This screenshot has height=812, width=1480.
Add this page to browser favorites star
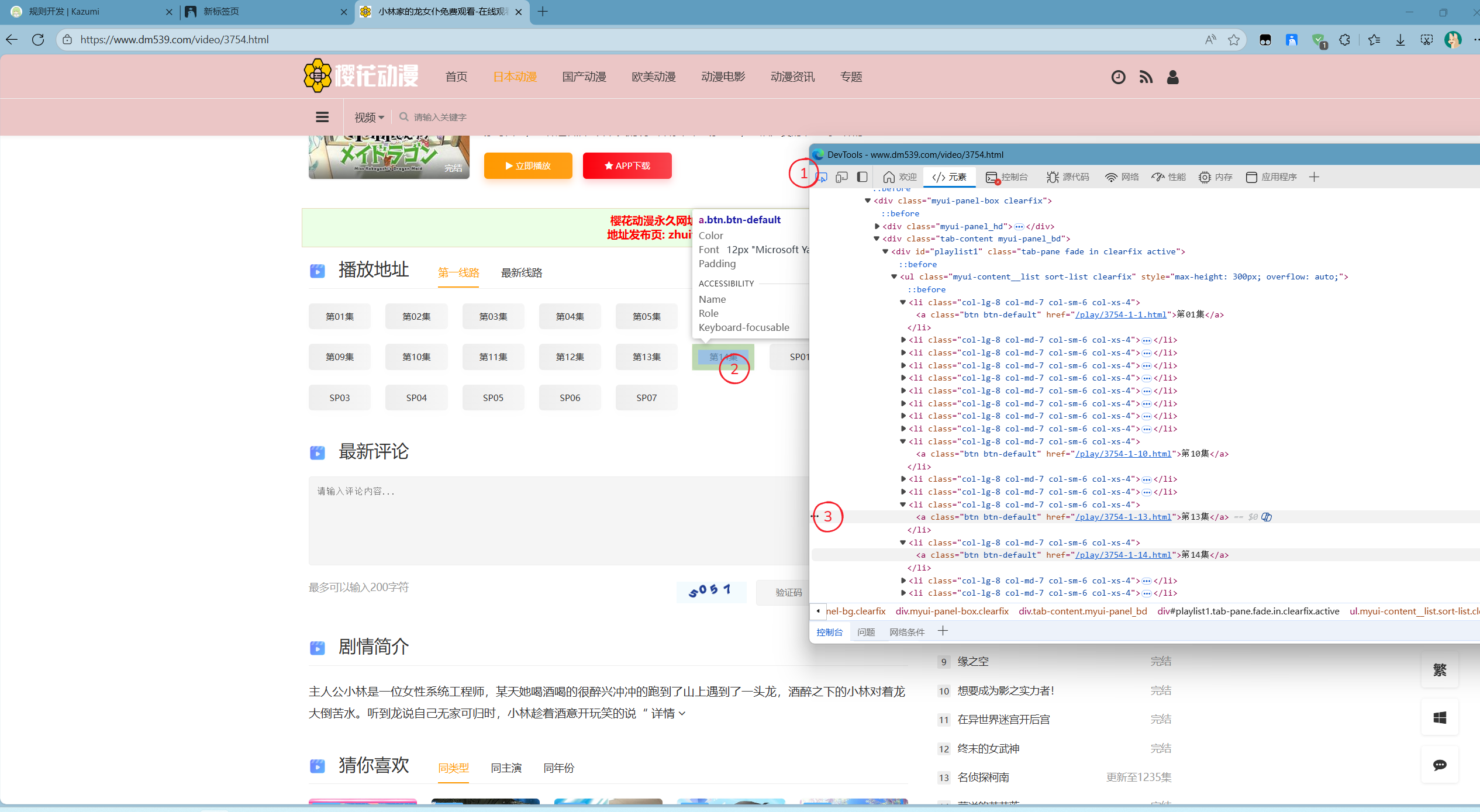1234,40
